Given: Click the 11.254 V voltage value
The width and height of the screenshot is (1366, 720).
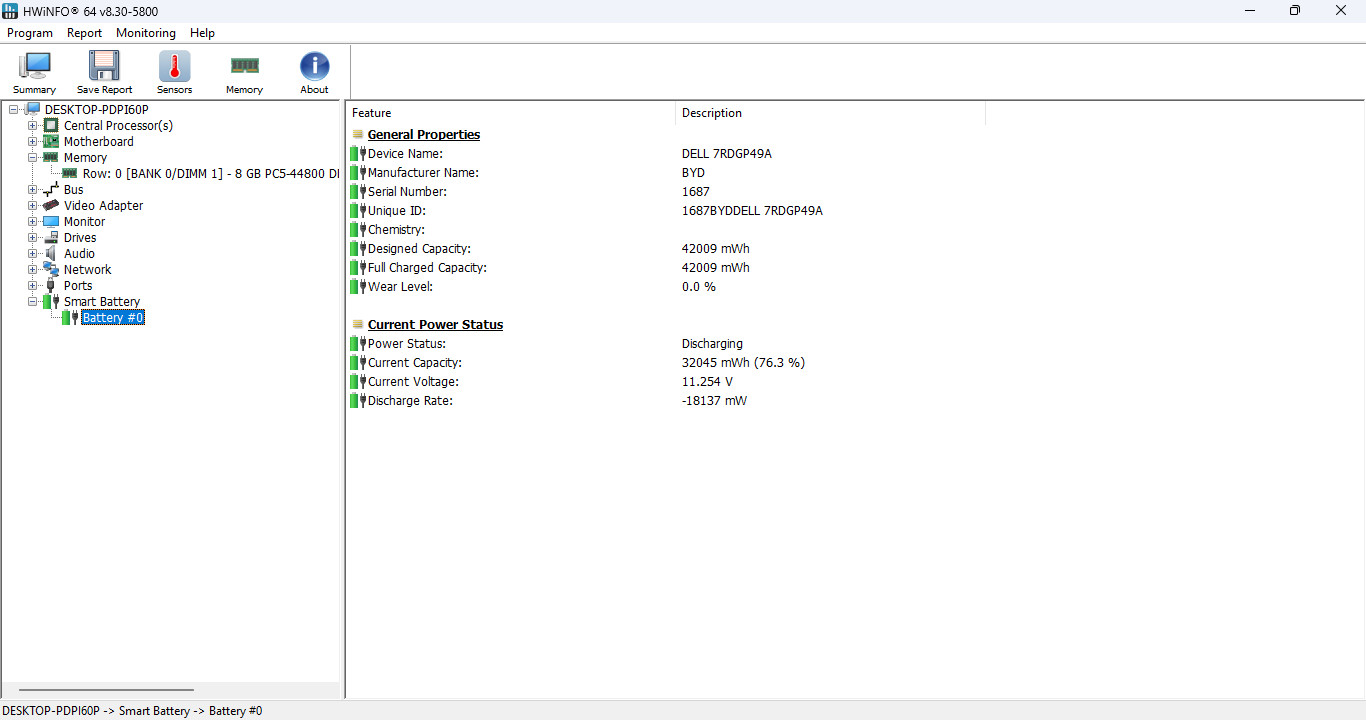Looking at the screenshot, I should coord(707,382).
